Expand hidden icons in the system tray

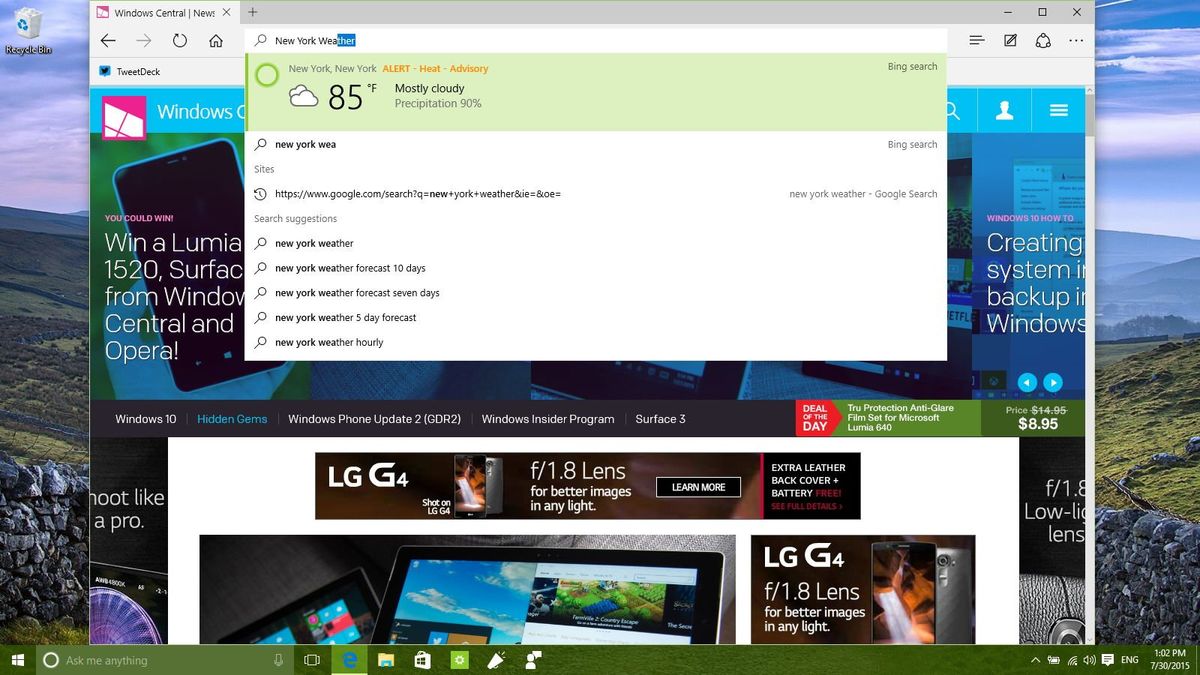point(1035,660)
